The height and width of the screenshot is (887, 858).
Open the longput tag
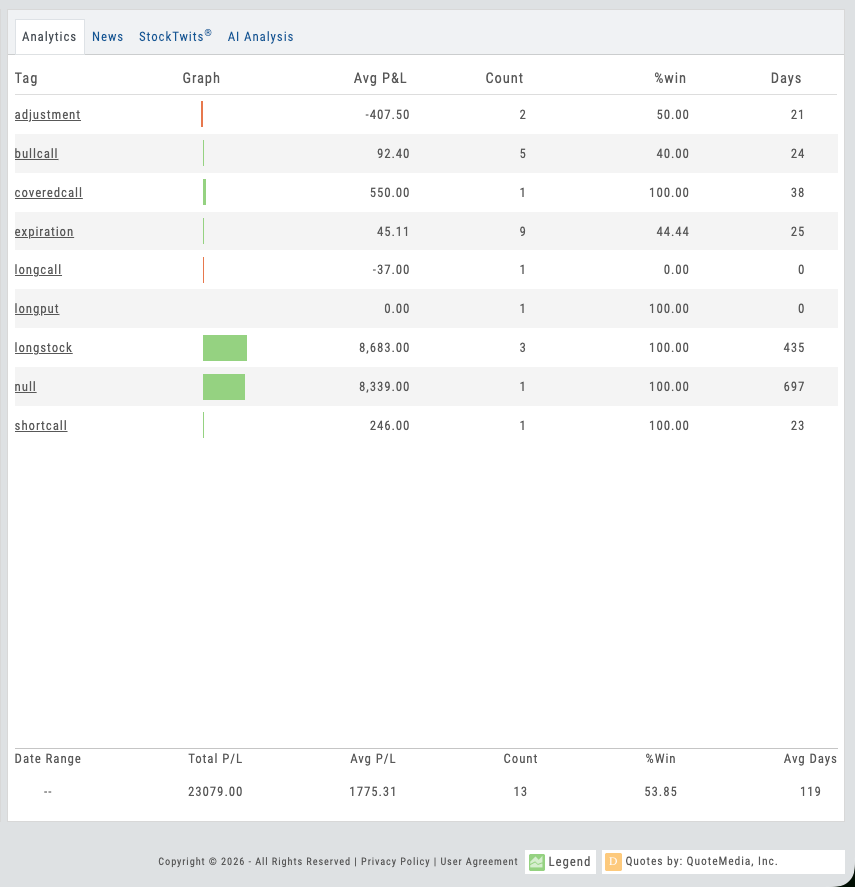click(37, 309)
